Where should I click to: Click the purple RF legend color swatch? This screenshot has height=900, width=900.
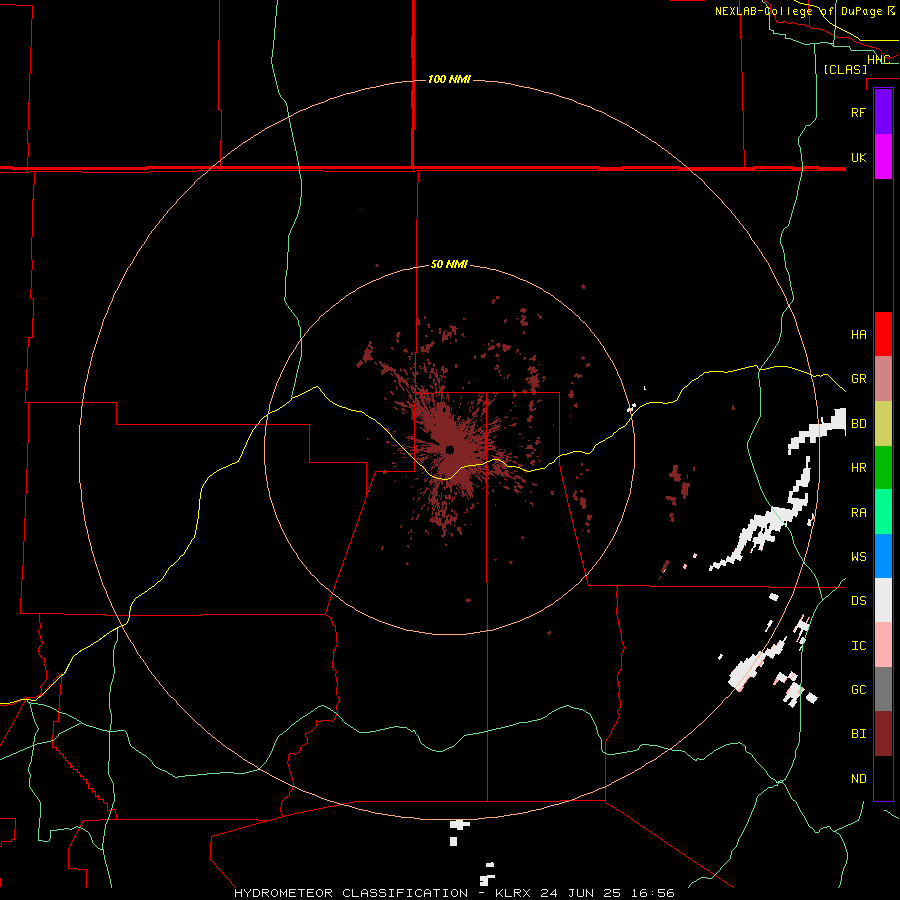click(883, 112)
